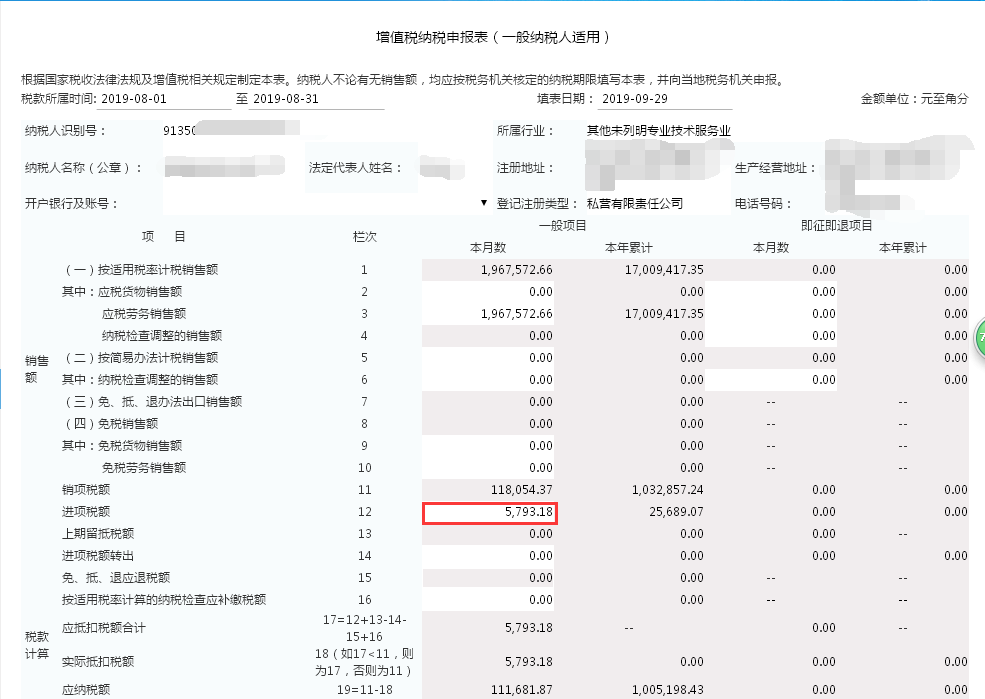This screenshot has width=985, height=699.
Task: Click 按简易办法计税销售额 一般项目 本月数 input
Action: [488, 357]
